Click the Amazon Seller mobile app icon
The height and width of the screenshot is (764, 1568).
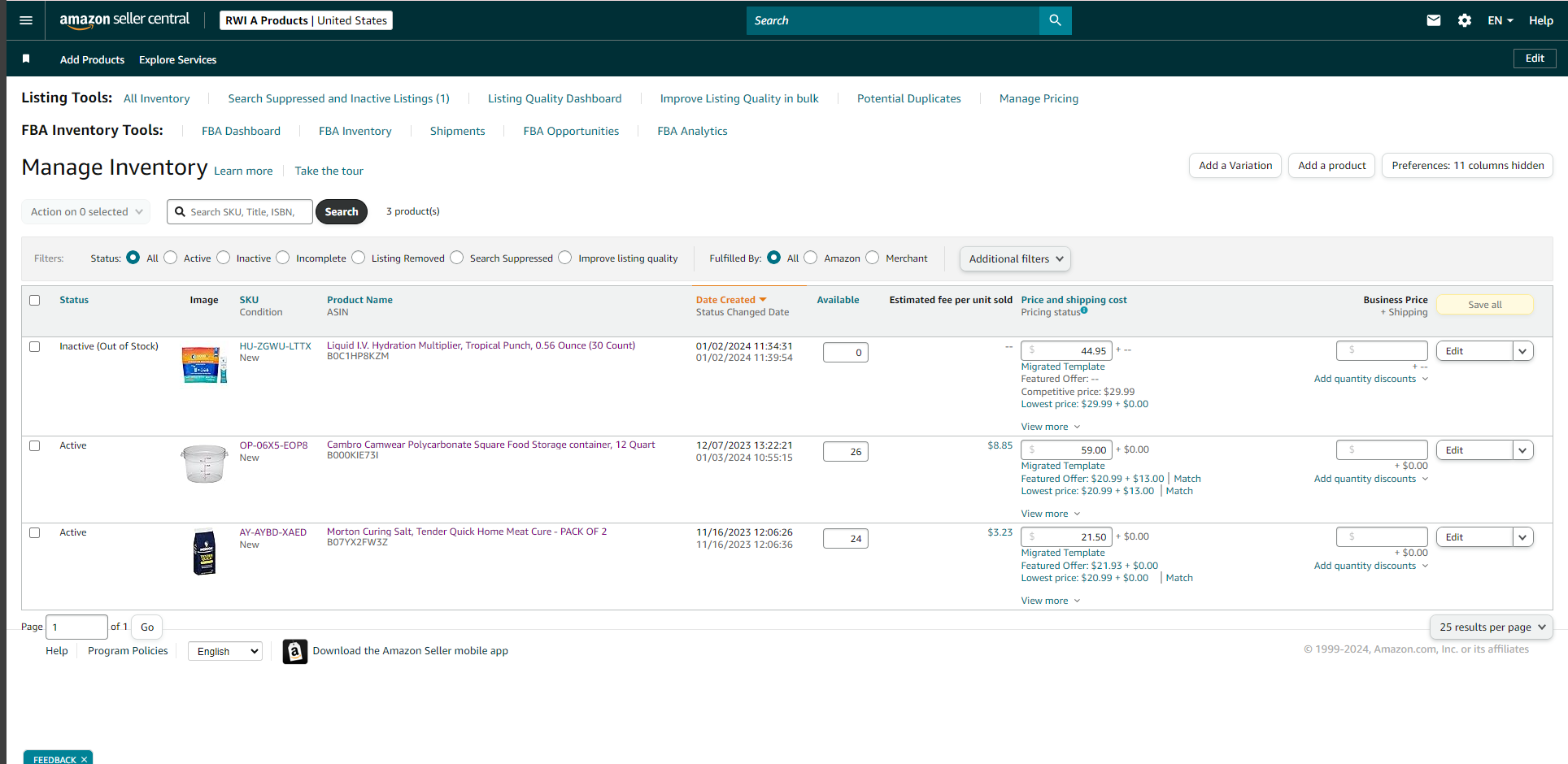295,651
